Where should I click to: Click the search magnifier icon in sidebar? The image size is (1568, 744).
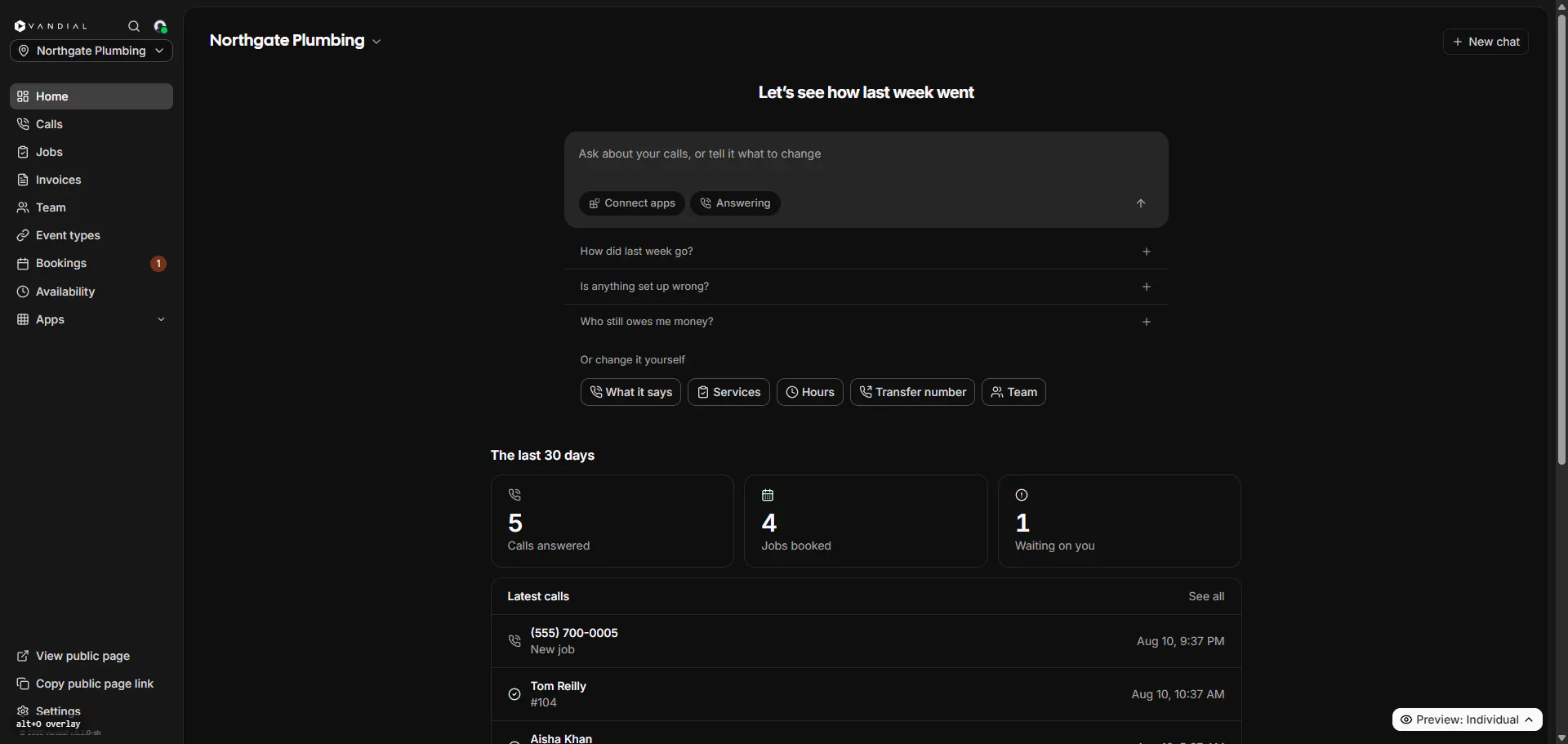134,26
